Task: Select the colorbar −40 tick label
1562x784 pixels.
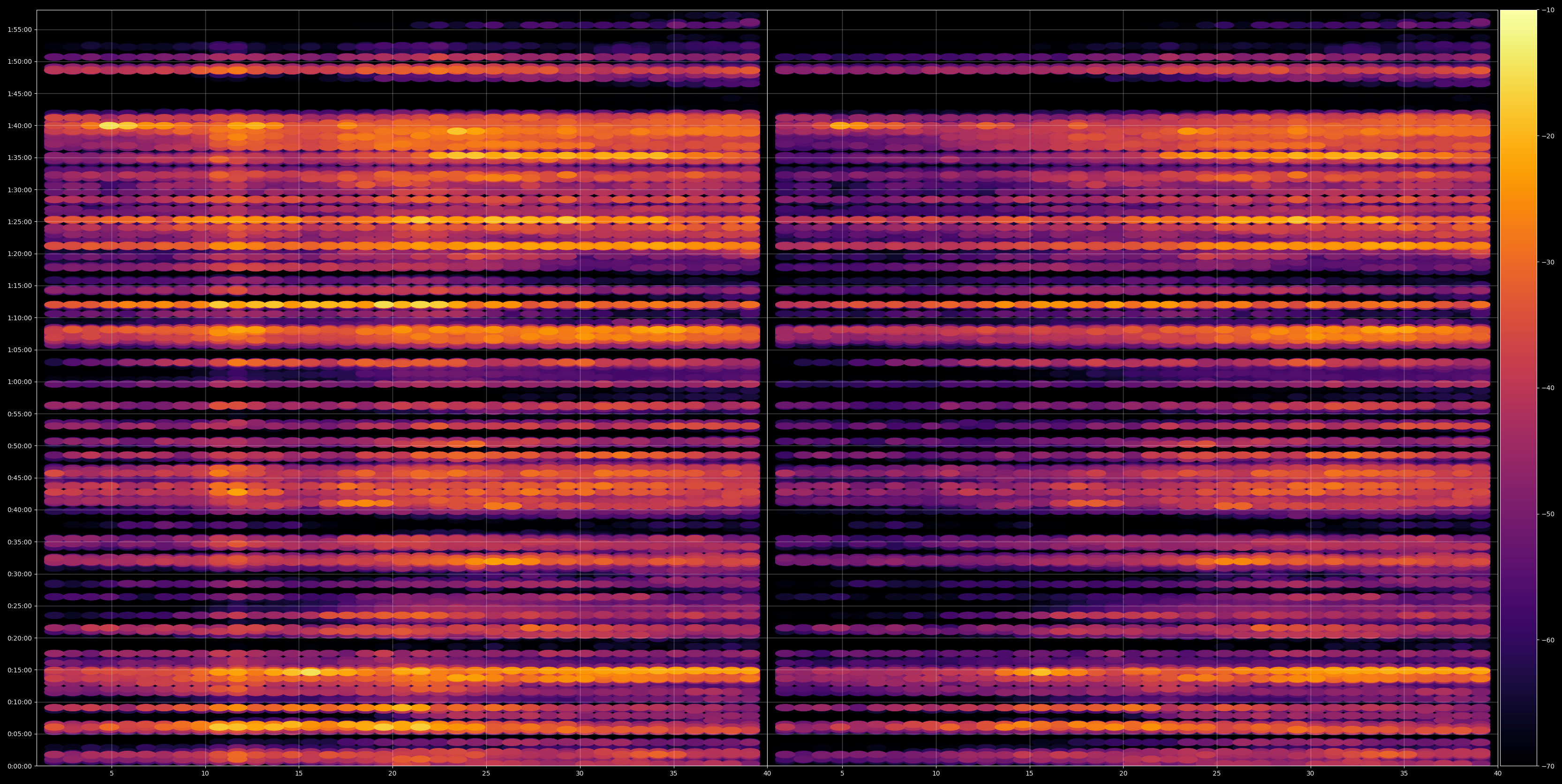Action: pos(1548,388)
